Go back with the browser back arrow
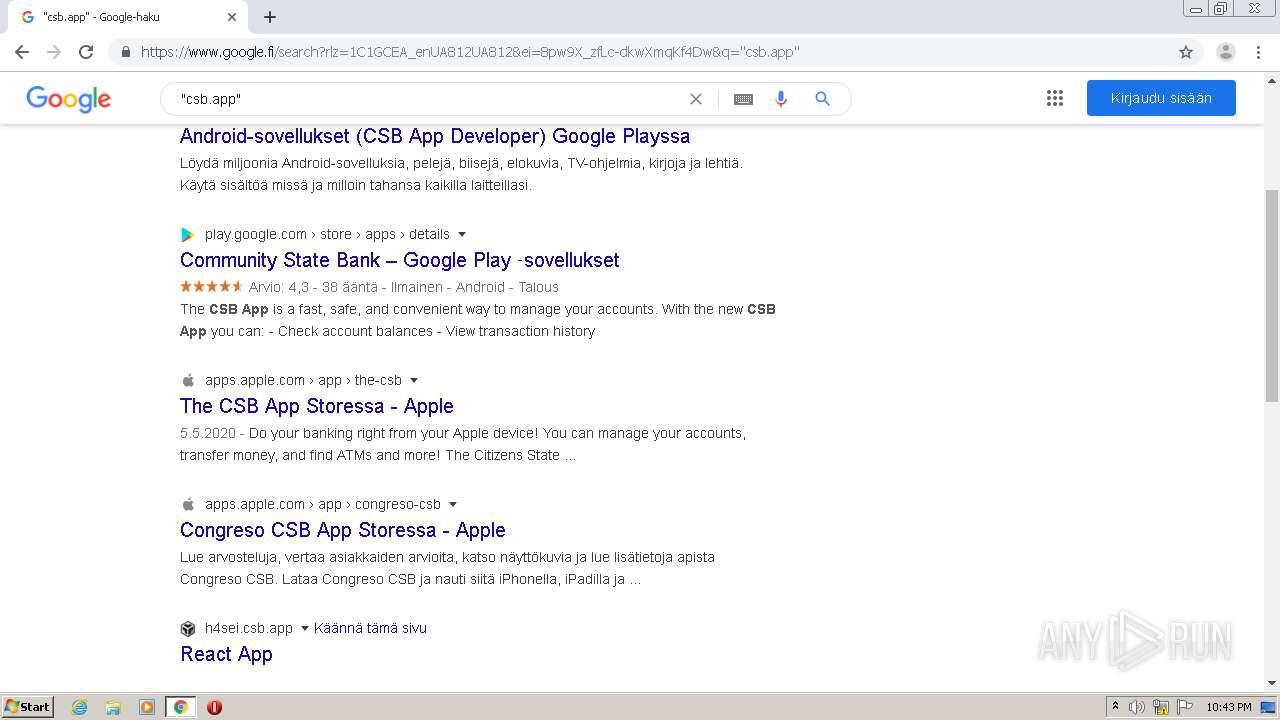 22,52
